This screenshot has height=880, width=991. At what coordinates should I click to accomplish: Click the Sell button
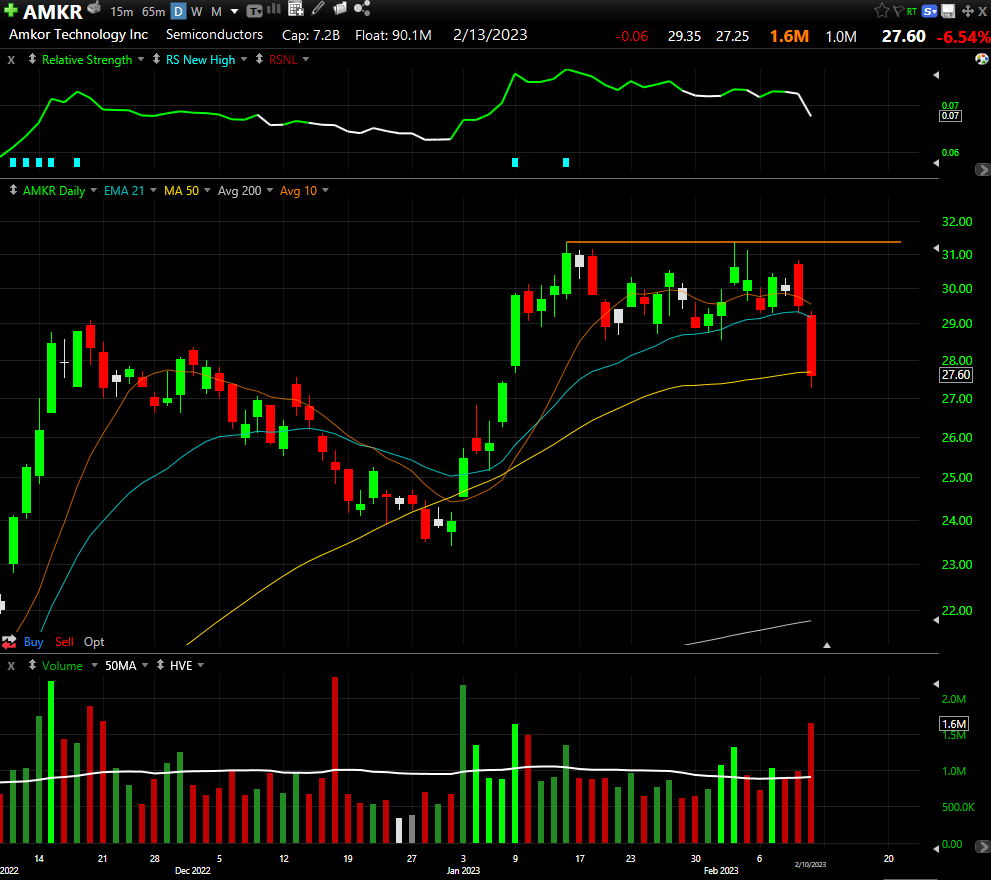(x=64, y=642)
